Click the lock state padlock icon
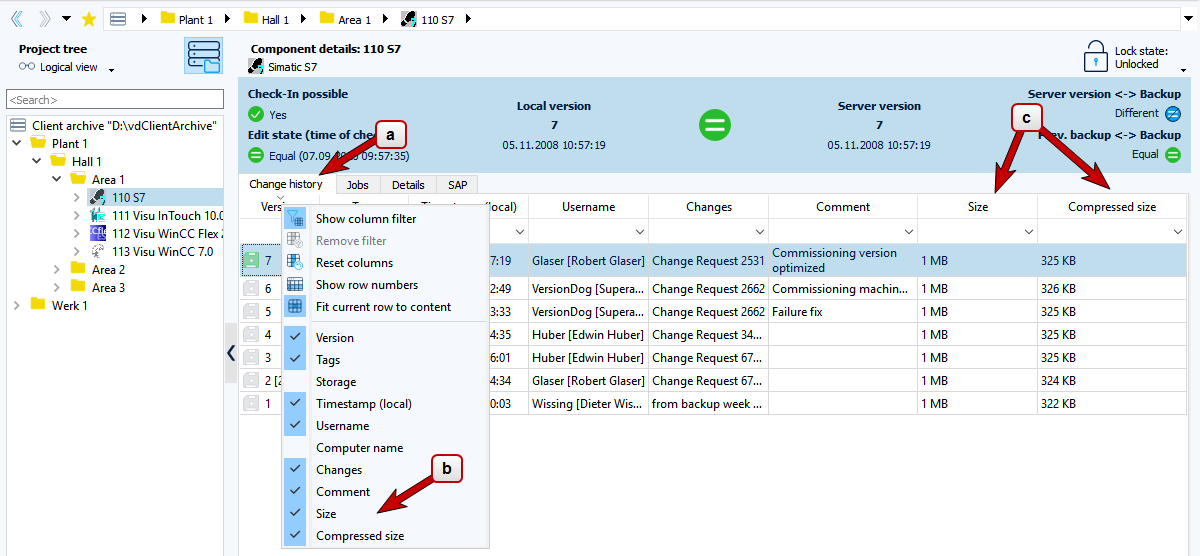1200x556 pixels. point(1097,56)
